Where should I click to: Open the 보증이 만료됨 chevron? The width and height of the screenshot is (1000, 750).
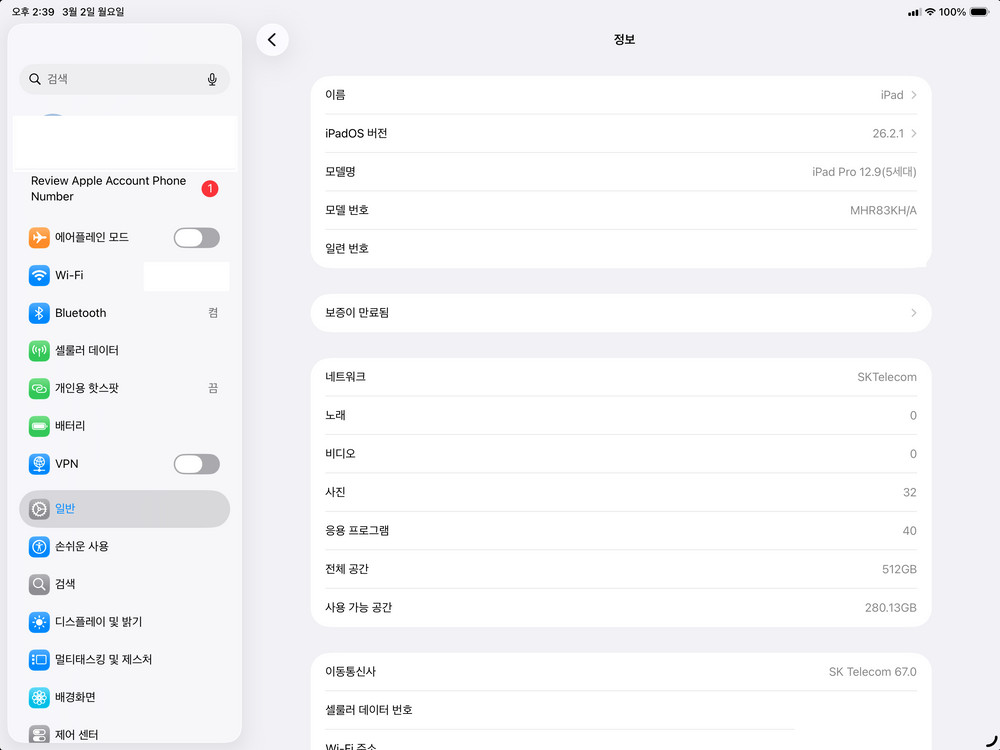coord(914,313)
